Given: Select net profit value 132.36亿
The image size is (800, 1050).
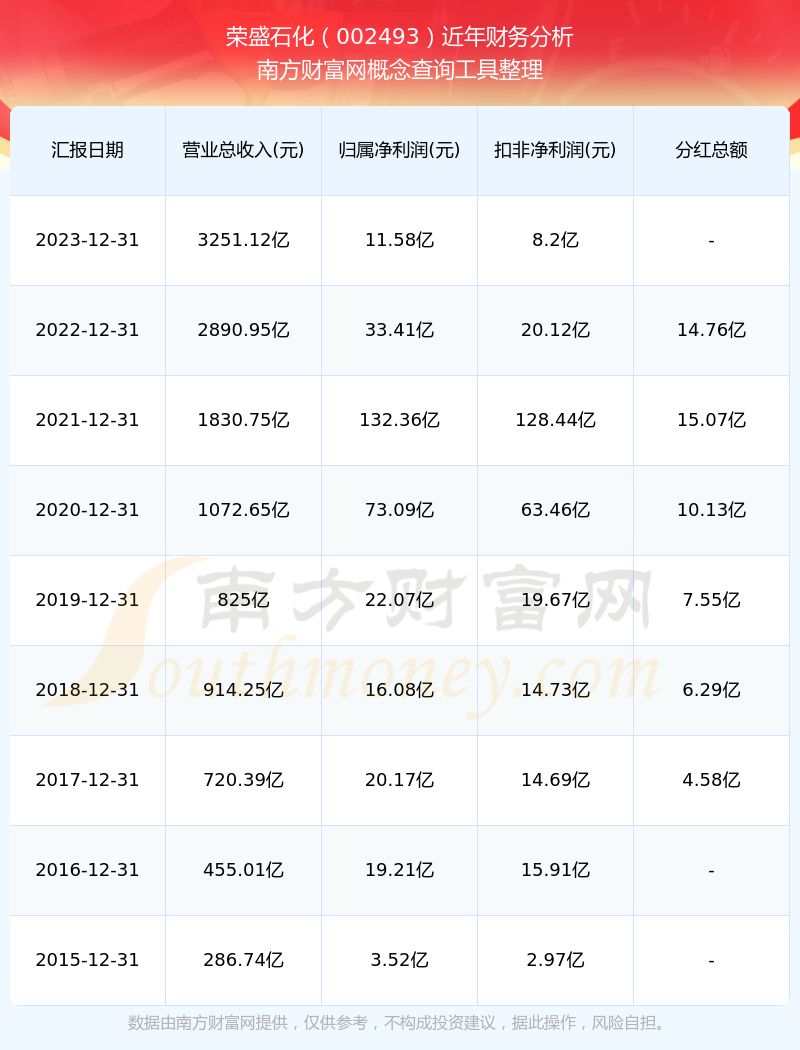Looking at the screenshot, I should tap(400, 420).
